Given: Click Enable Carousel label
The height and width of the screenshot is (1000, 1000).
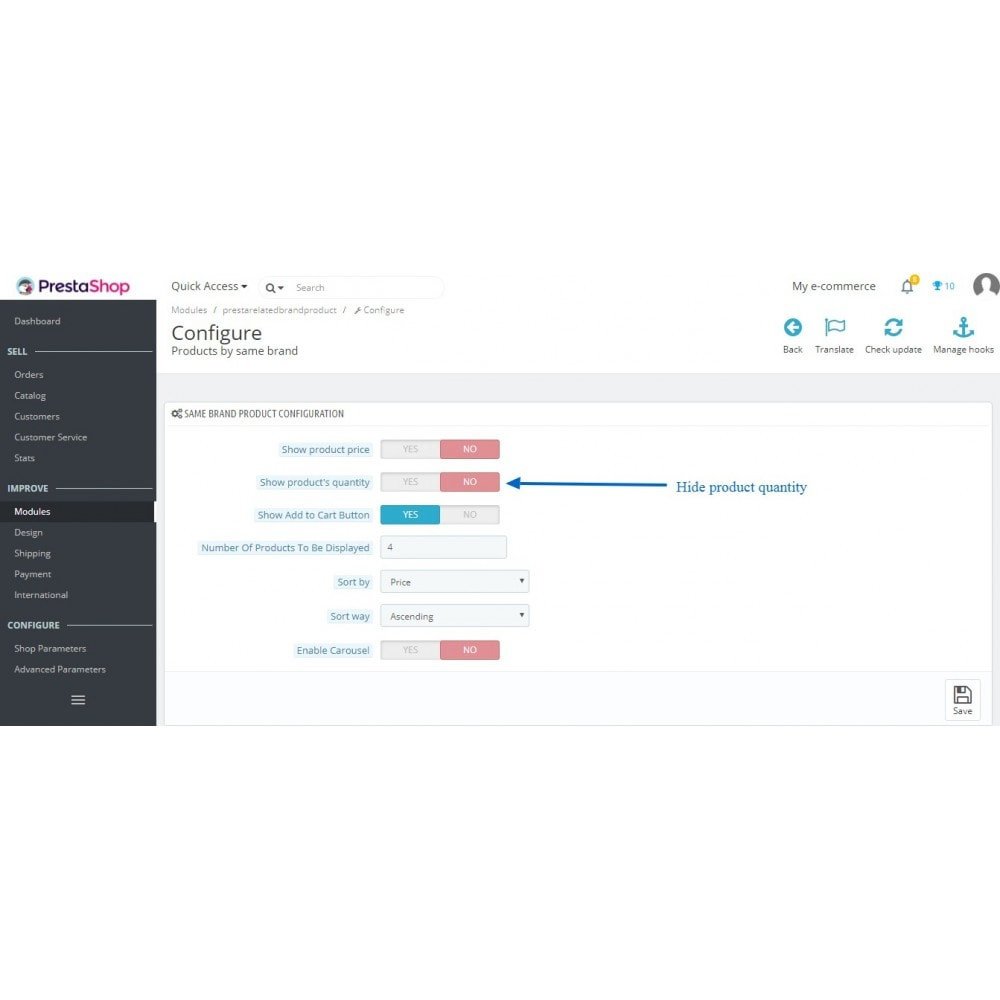Looking at the screenshot, I should [332, 651].
